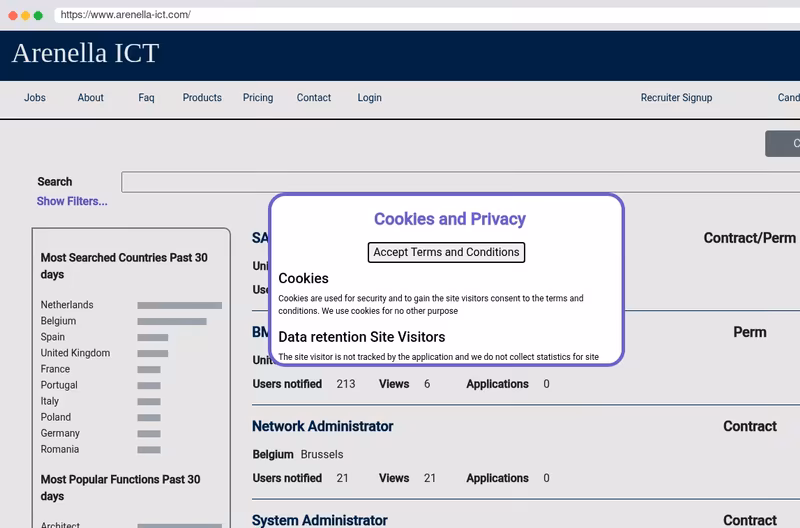Open the Contact page
800x528 pixels.
click(x=314, y=97)
